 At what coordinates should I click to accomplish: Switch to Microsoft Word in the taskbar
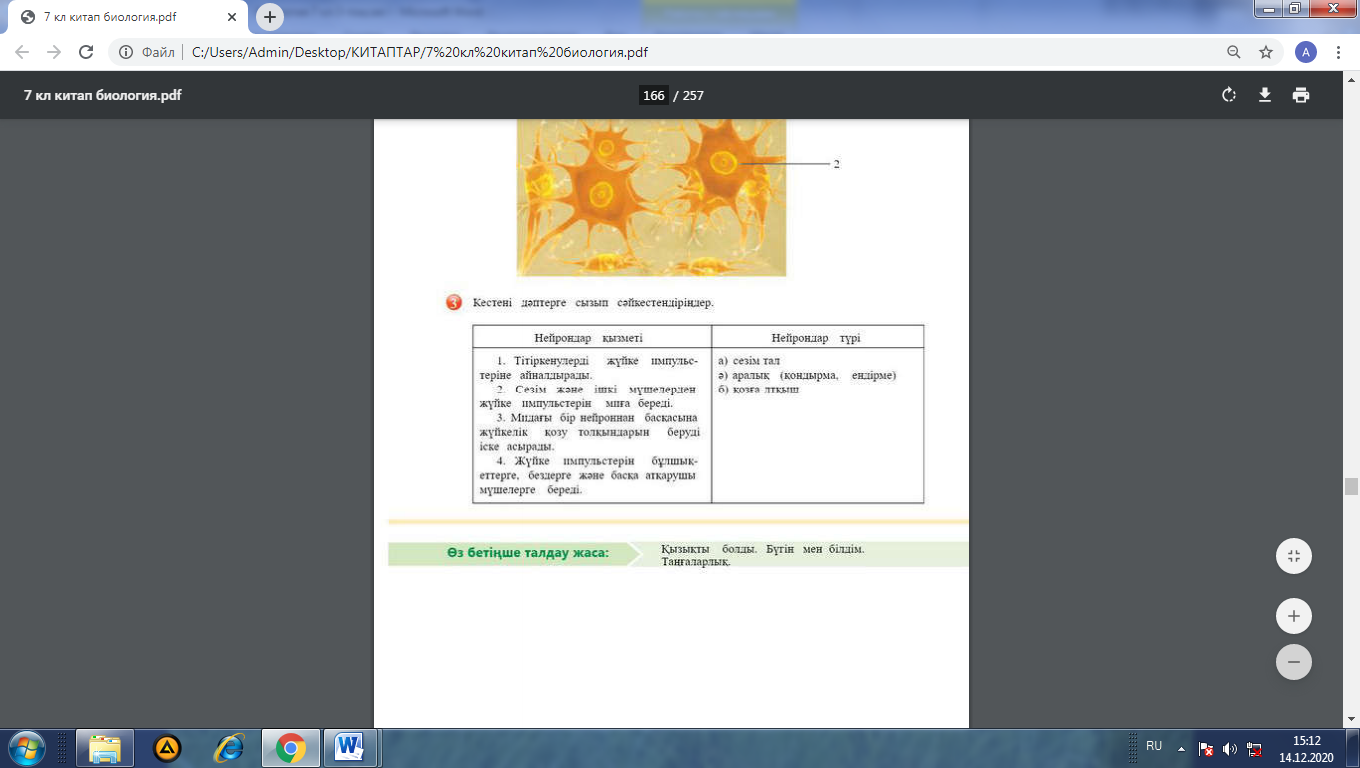pos(350,748)
